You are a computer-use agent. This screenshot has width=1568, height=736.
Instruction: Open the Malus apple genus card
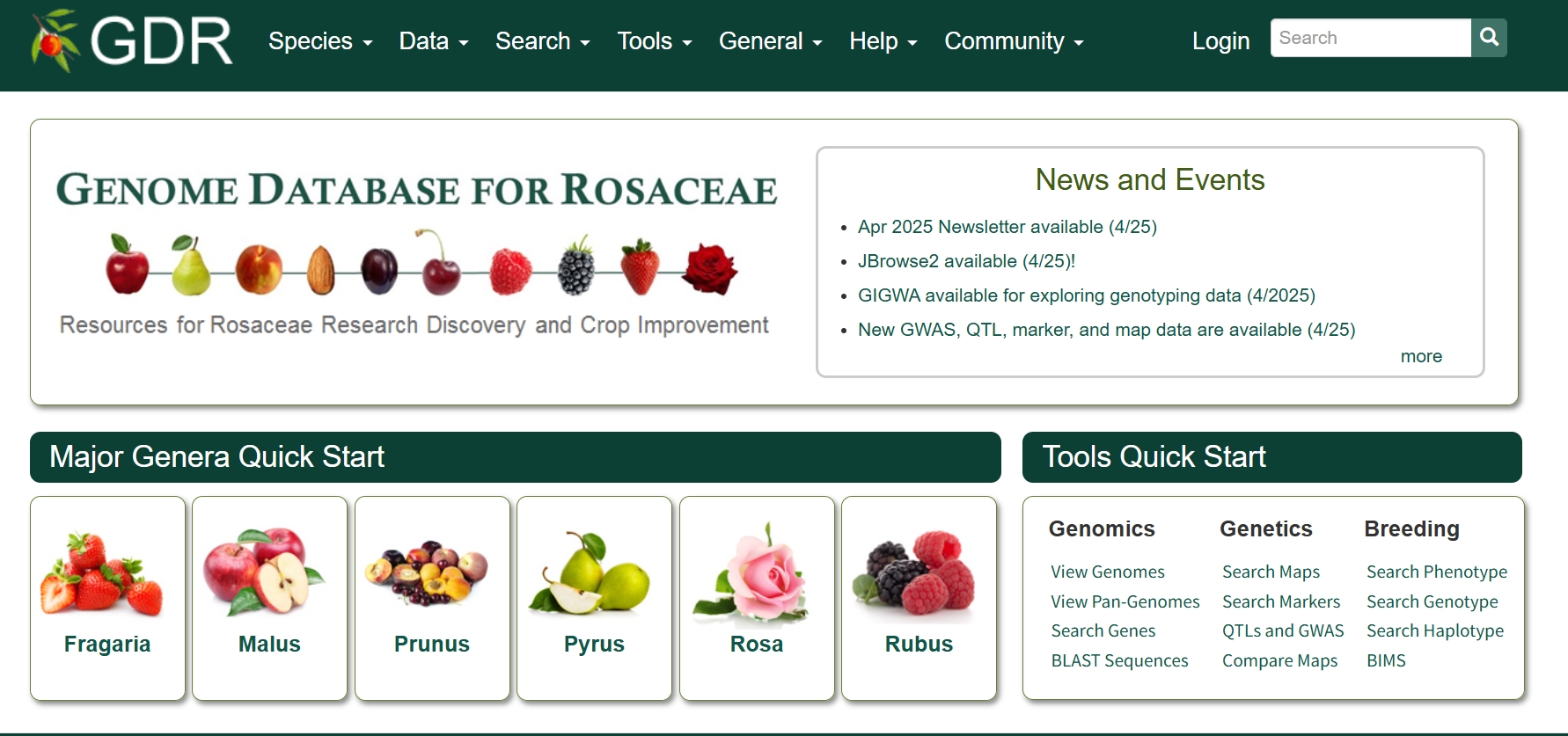[x=269, y=598]
